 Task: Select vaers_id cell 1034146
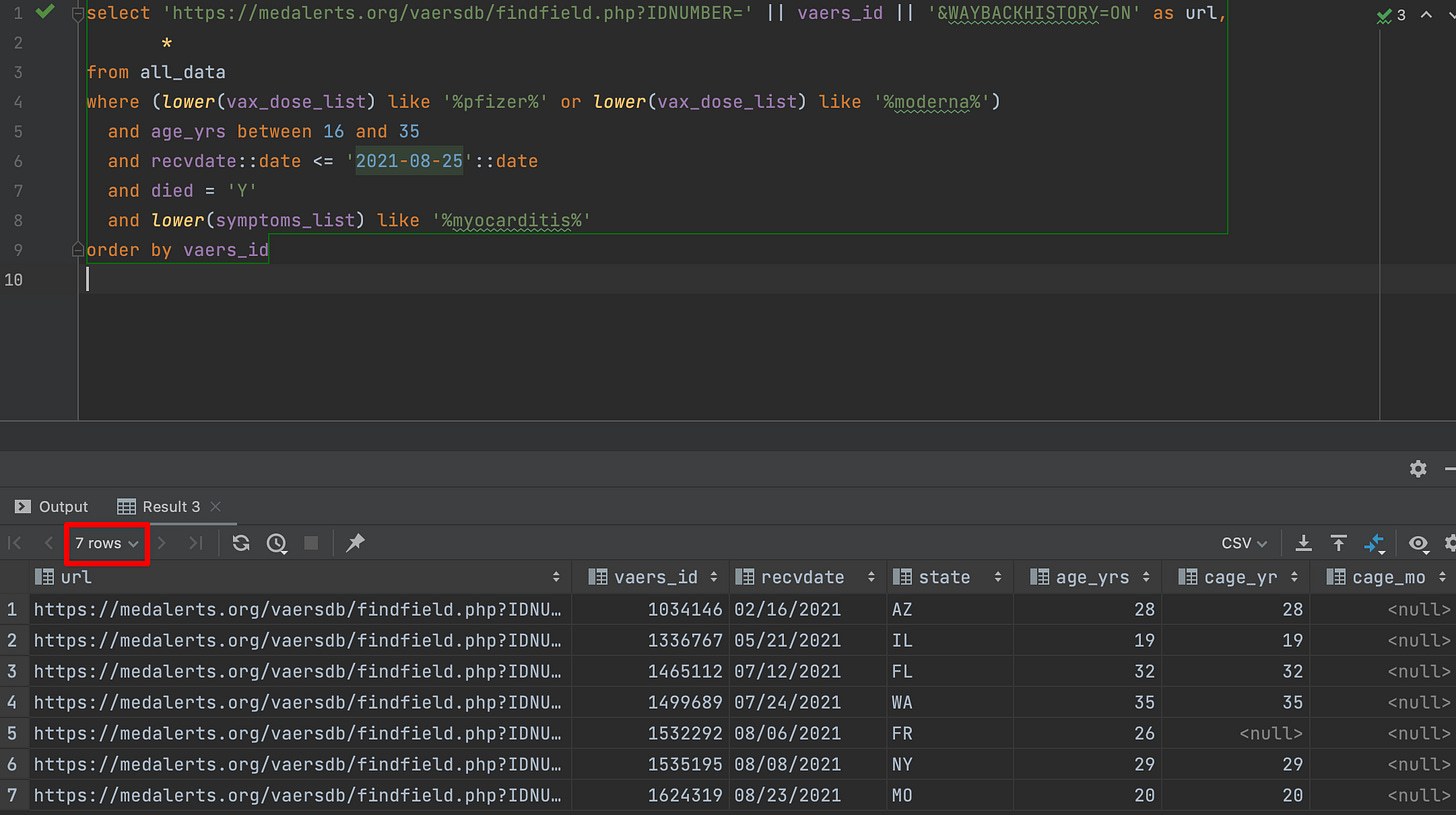pyautogui.click(x=651, y=609)
